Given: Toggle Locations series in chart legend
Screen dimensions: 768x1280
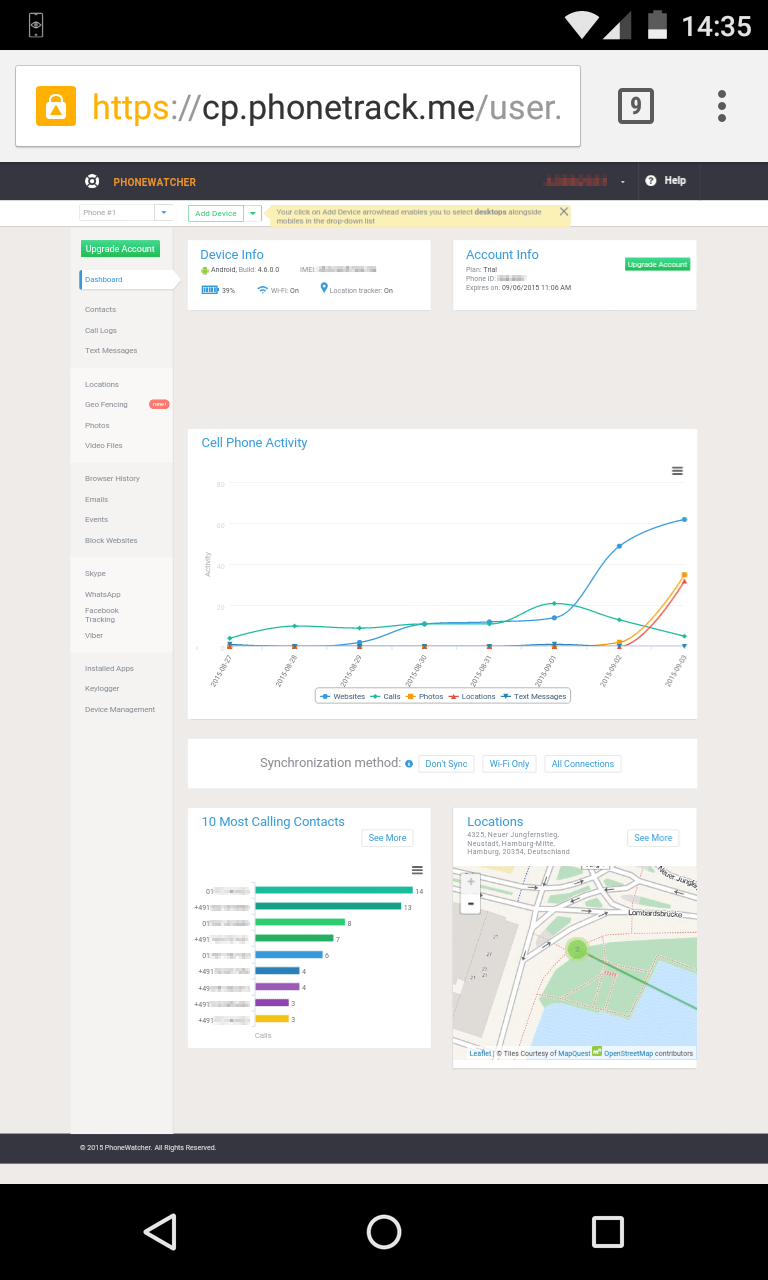Looking at the screenshot, I should pos(471,696).
